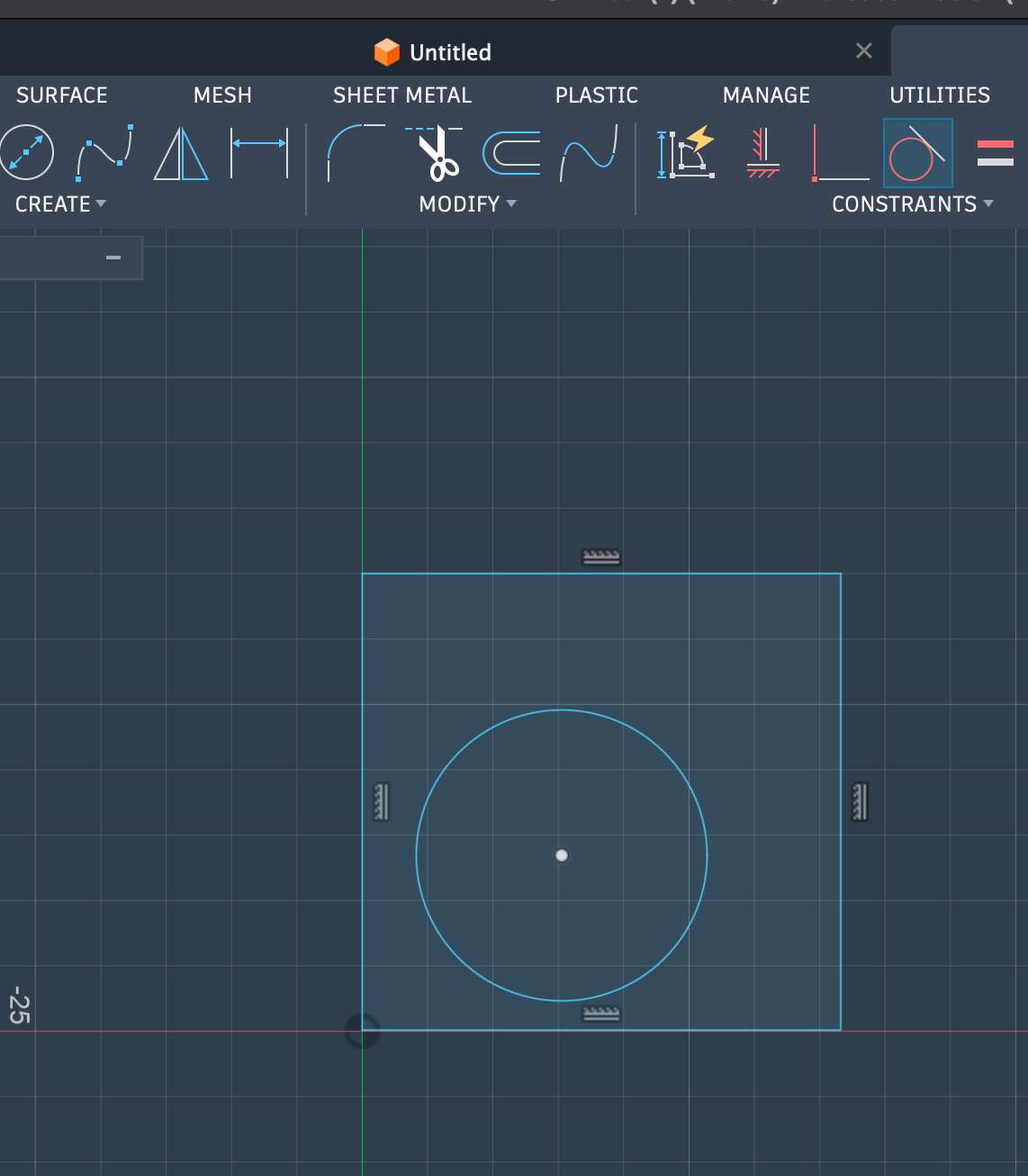Apply the Horizontal/Vertical constraint

(x=763, y=153)
